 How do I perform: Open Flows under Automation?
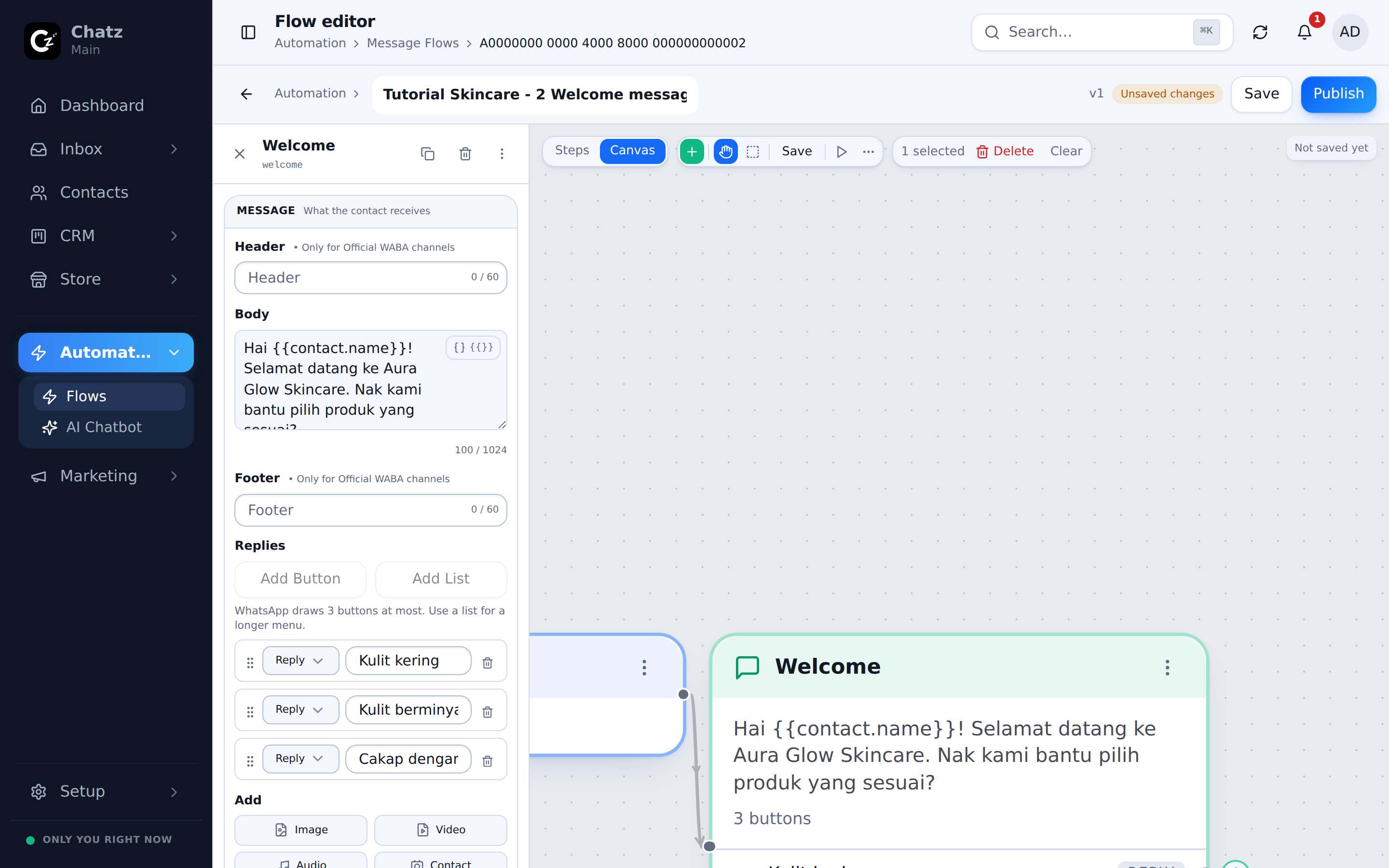tap(109, 396)
